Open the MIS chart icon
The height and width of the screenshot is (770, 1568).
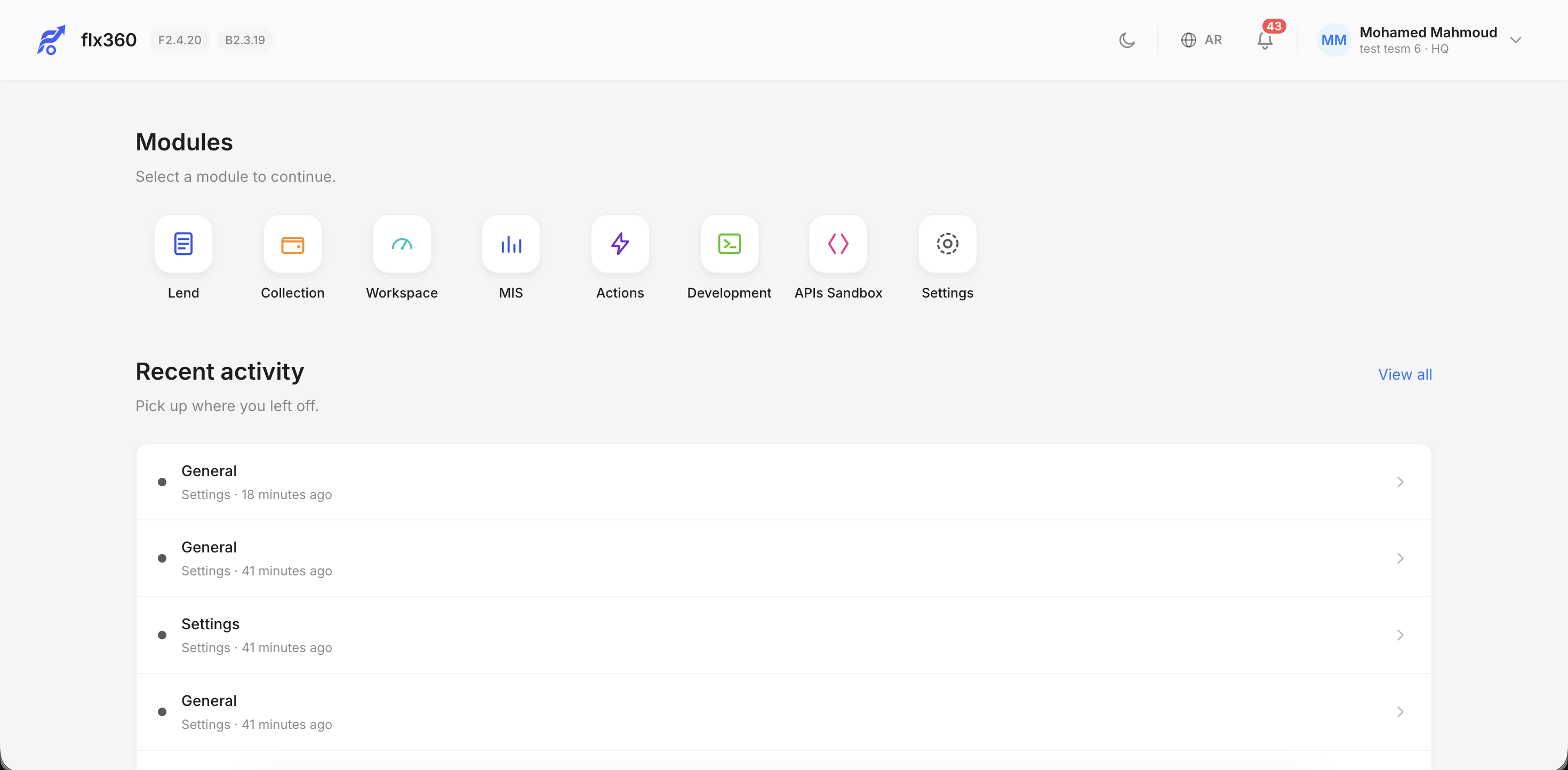(511, 244)
